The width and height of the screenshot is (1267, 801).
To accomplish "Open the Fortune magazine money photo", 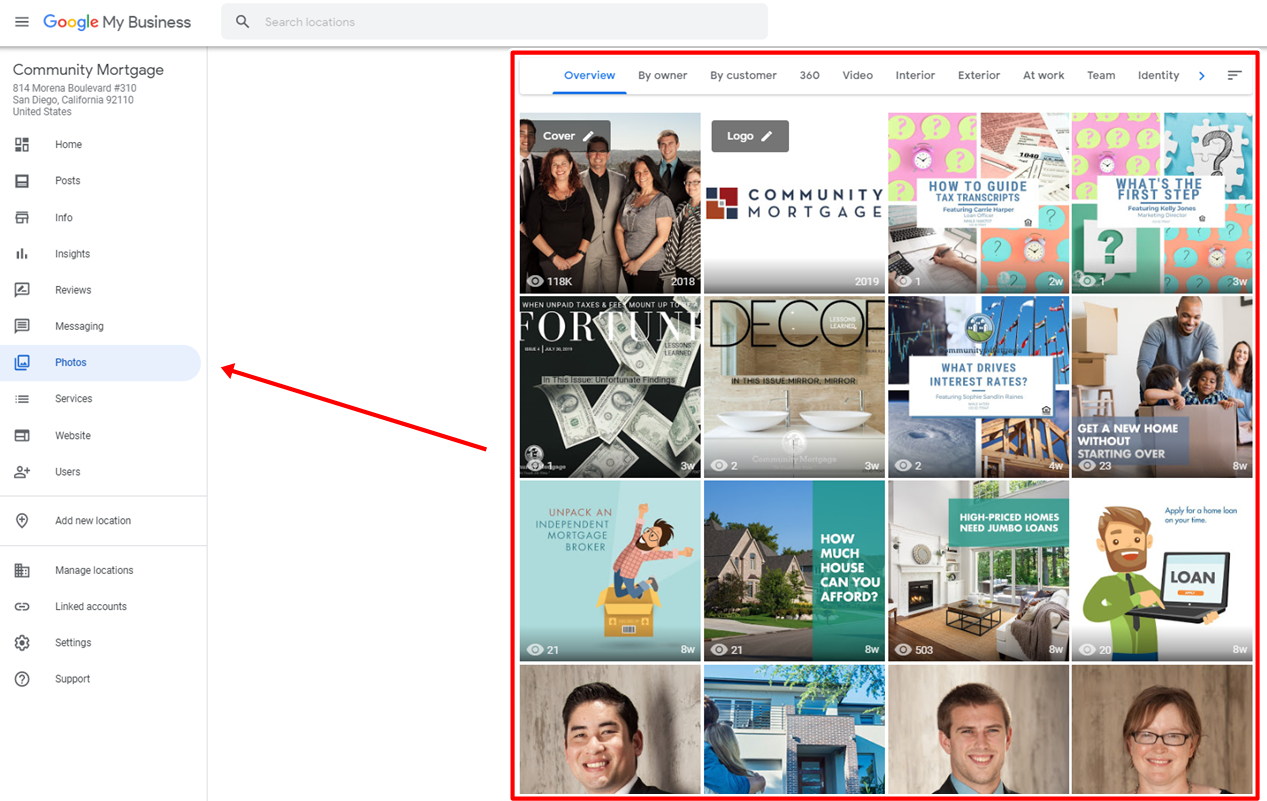I will [x=610, y=387].
